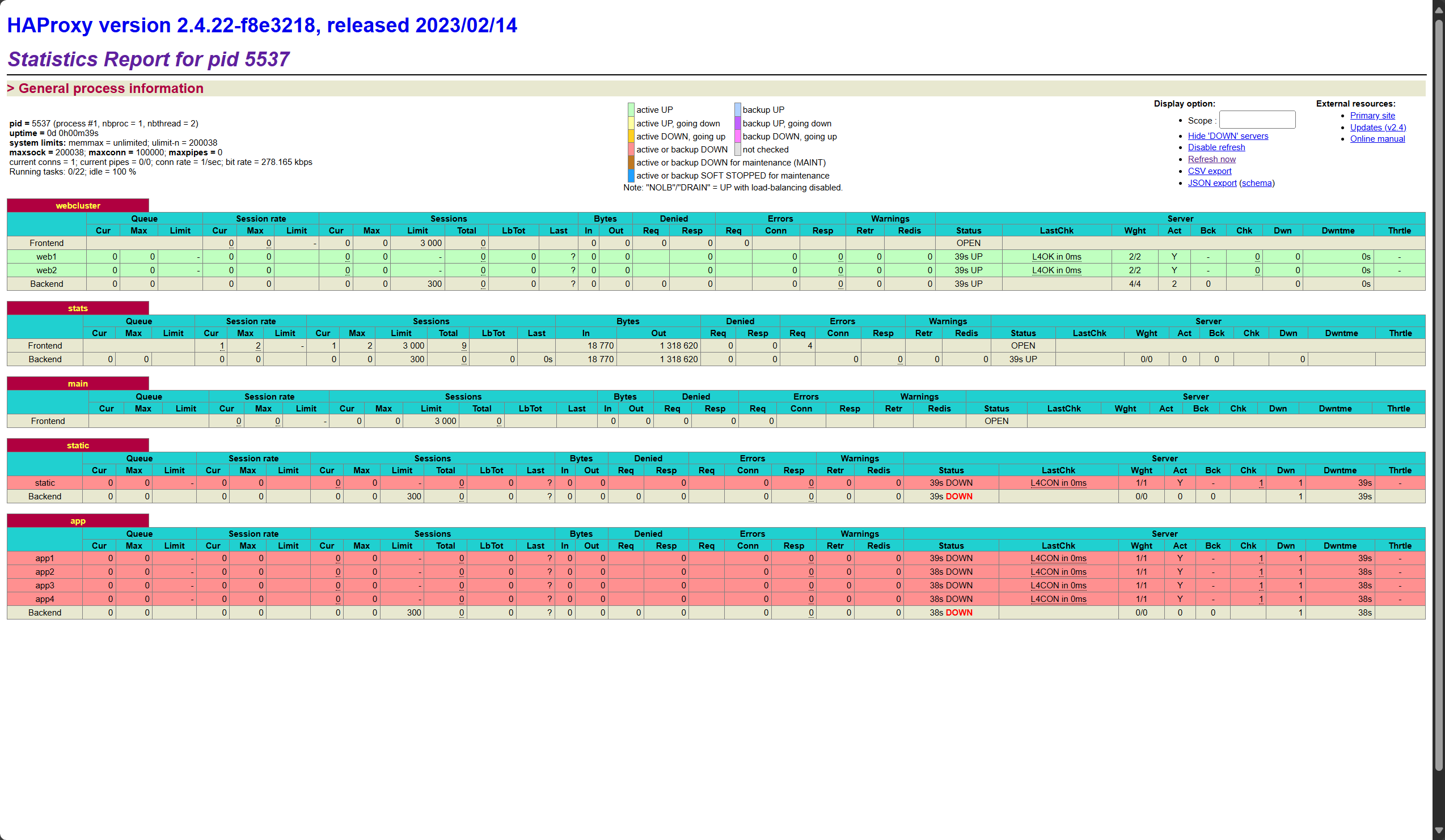Click static server status '39s DOWN'
Image resolution: width=1445 pixels, height=840 pixels.
950,482
